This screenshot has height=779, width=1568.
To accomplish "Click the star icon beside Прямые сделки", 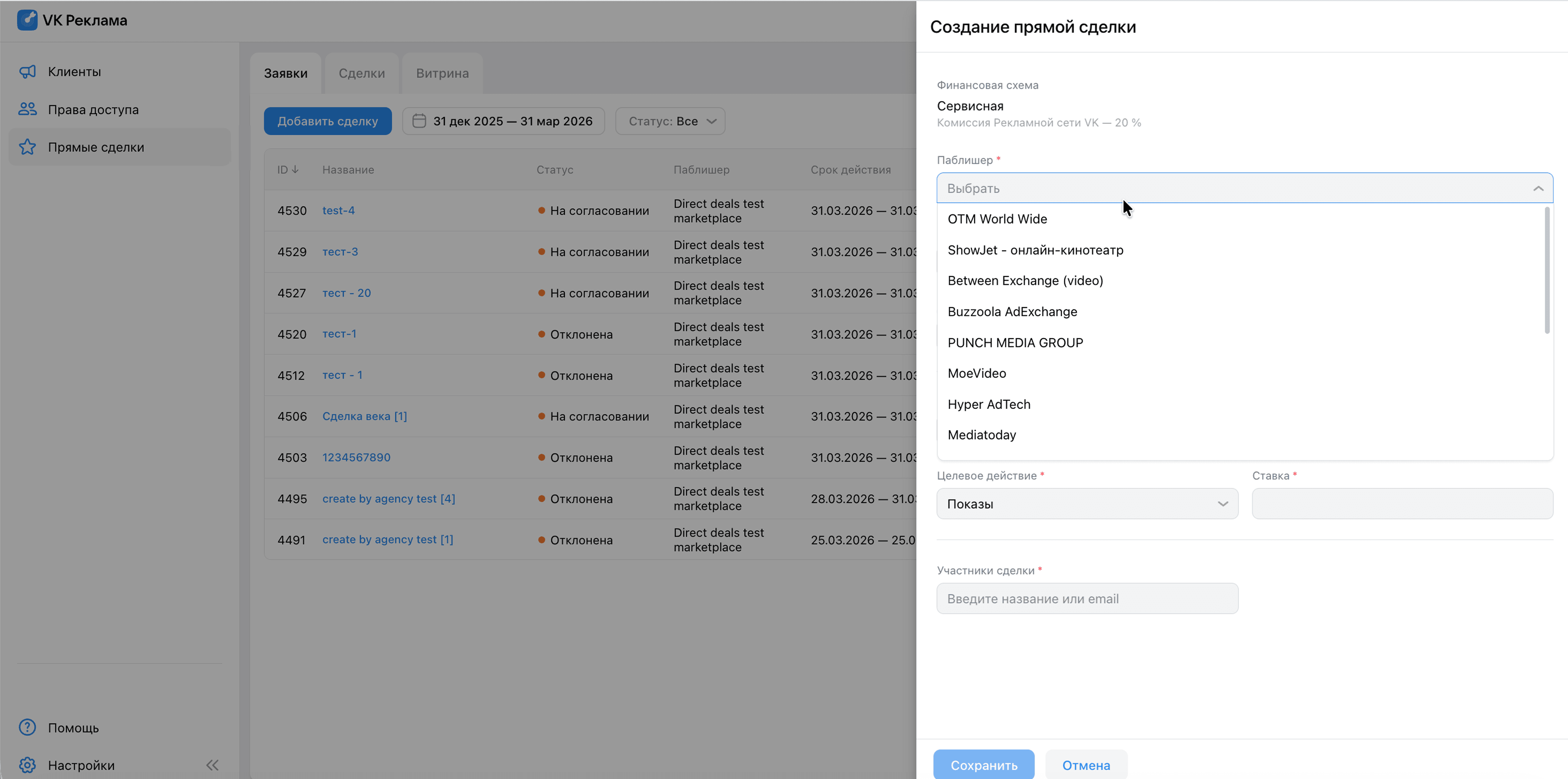I will coord(27,148).
